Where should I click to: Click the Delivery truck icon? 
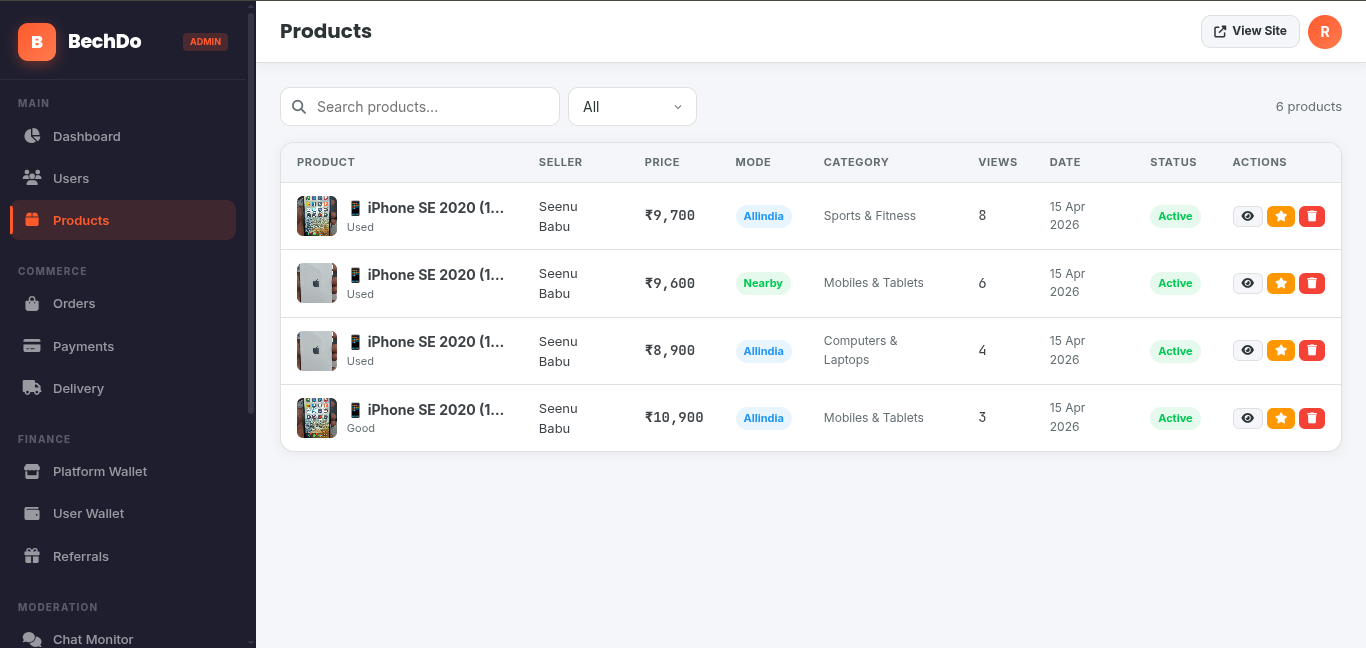click(32, 388)
